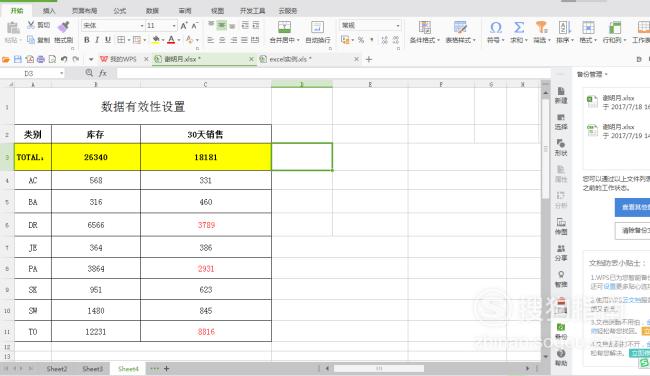Screen dimensions: 650x376
Task: Toggle align text left
Action: 211,40
